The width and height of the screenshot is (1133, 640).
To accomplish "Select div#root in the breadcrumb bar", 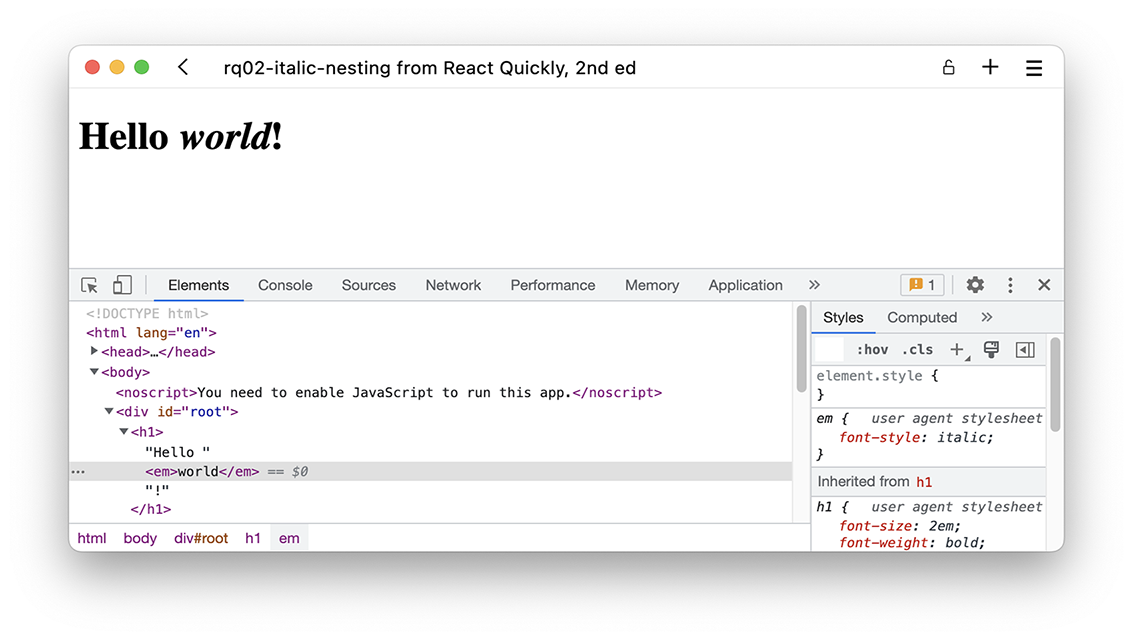I will click(x=201, y=538).
